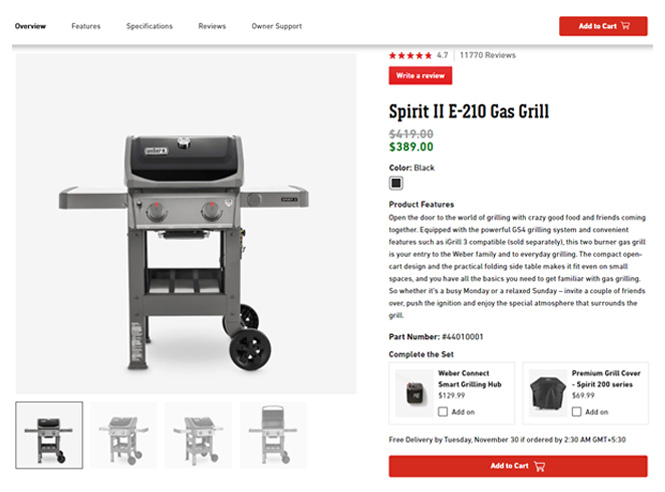Click the star rating icons
Viewport: 665px width, 492px height.
click(x=410, y=56)
